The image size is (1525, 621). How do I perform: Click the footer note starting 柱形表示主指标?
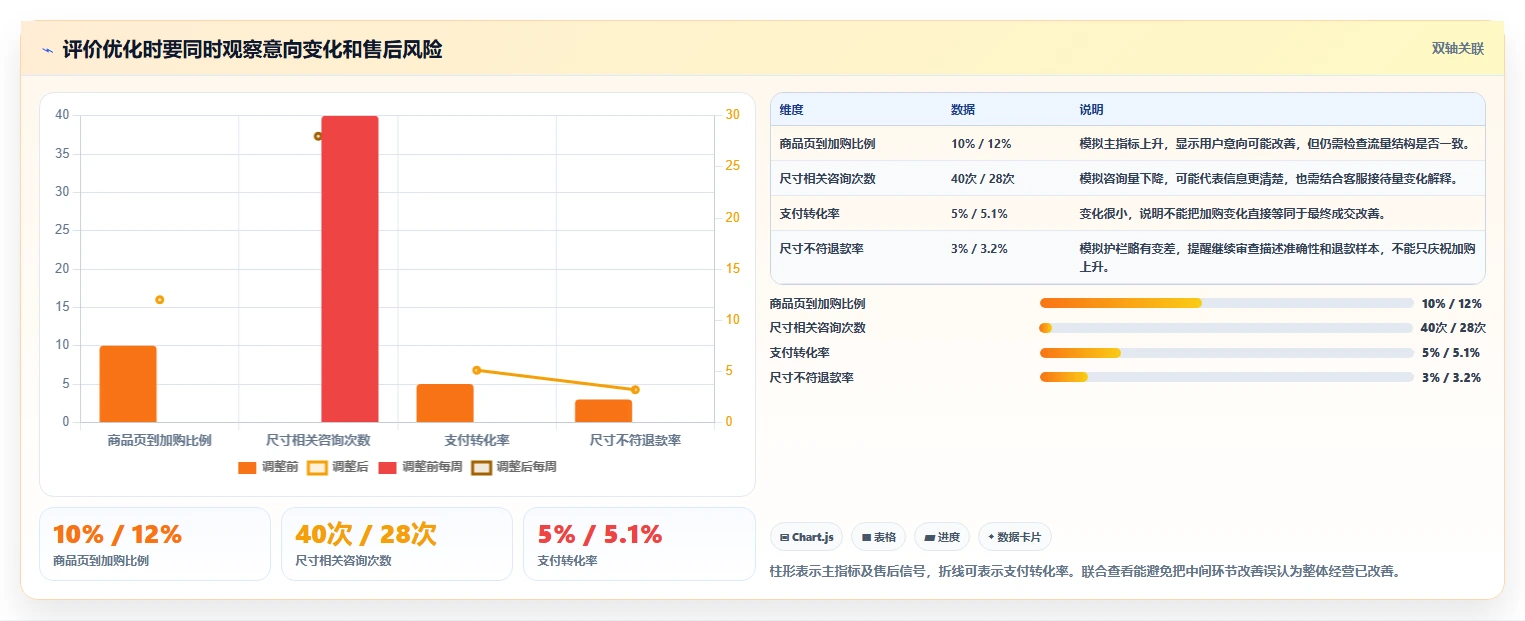[1085, 572]
